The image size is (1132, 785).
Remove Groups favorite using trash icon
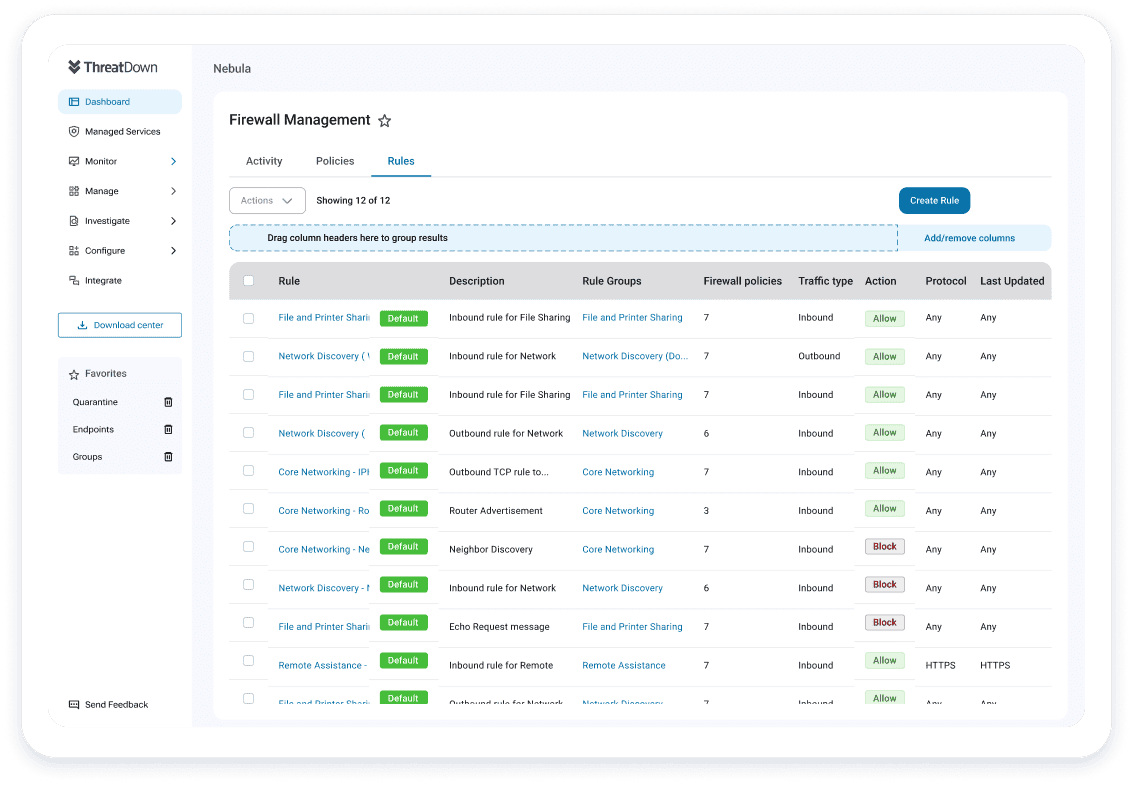click(168, 457)
